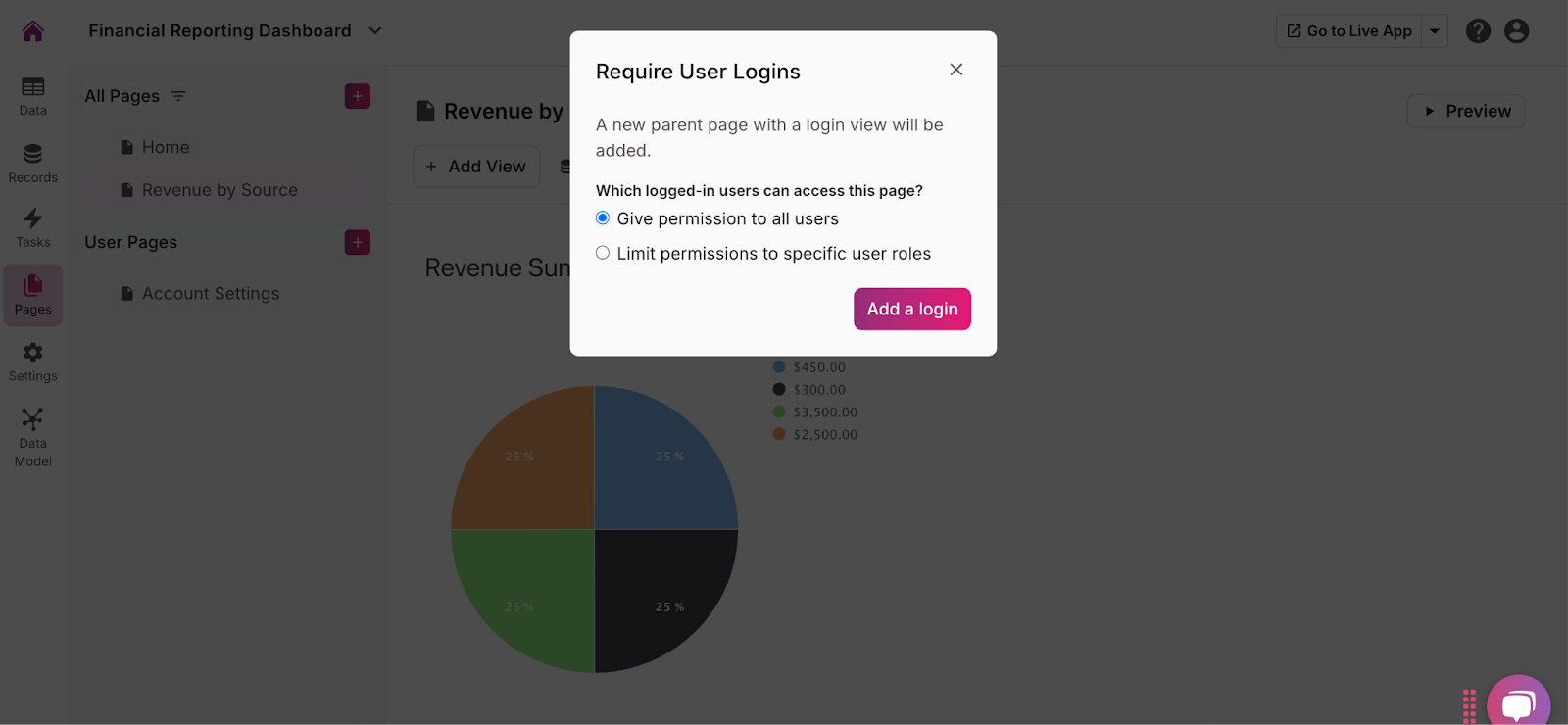Open the Records section in the sidebar
This screenshot has width=1568, height=725.
[33, 163]
